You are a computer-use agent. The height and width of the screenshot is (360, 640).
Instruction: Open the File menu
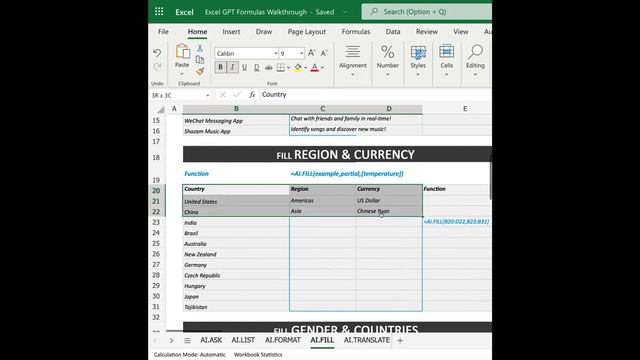coord(163,31)
